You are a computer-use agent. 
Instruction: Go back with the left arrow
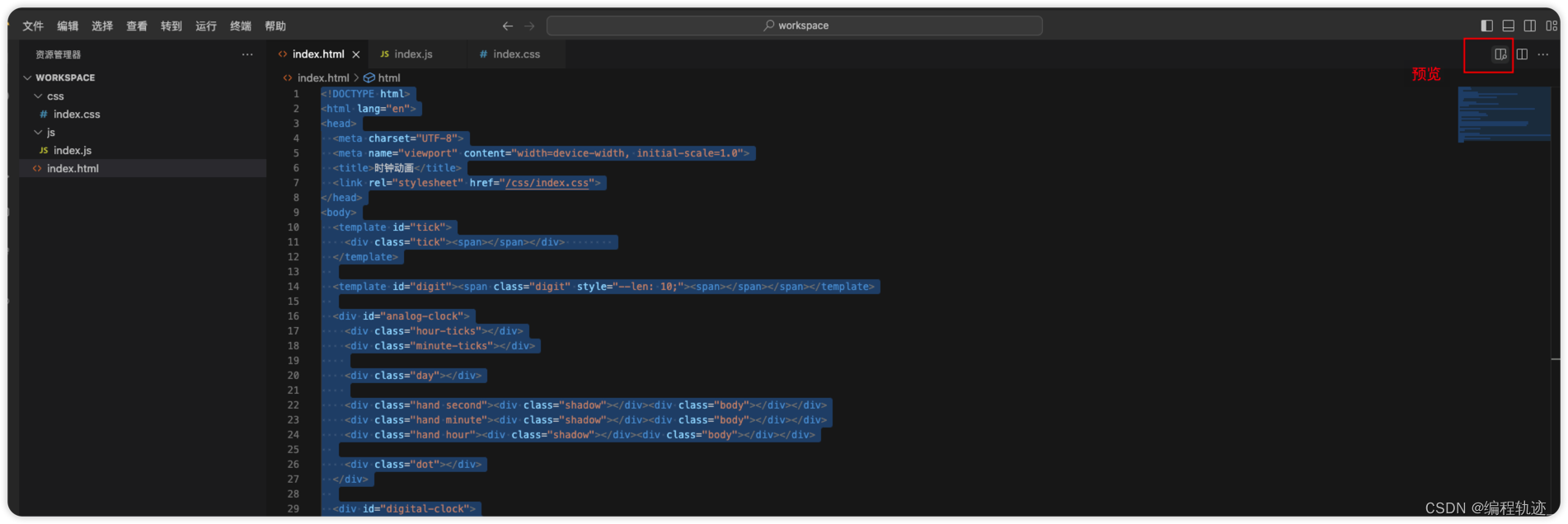click(508, 26)
